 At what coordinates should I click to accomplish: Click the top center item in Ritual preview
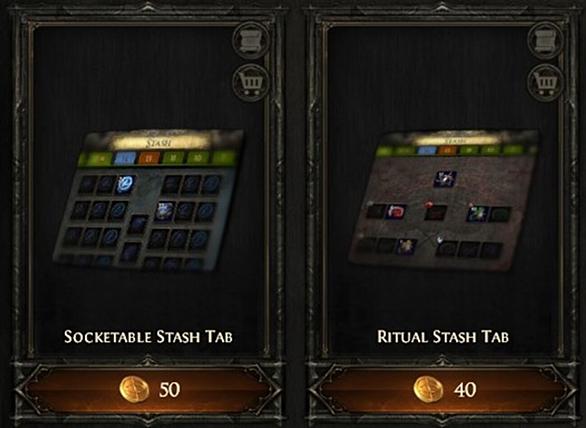point(445,179)
